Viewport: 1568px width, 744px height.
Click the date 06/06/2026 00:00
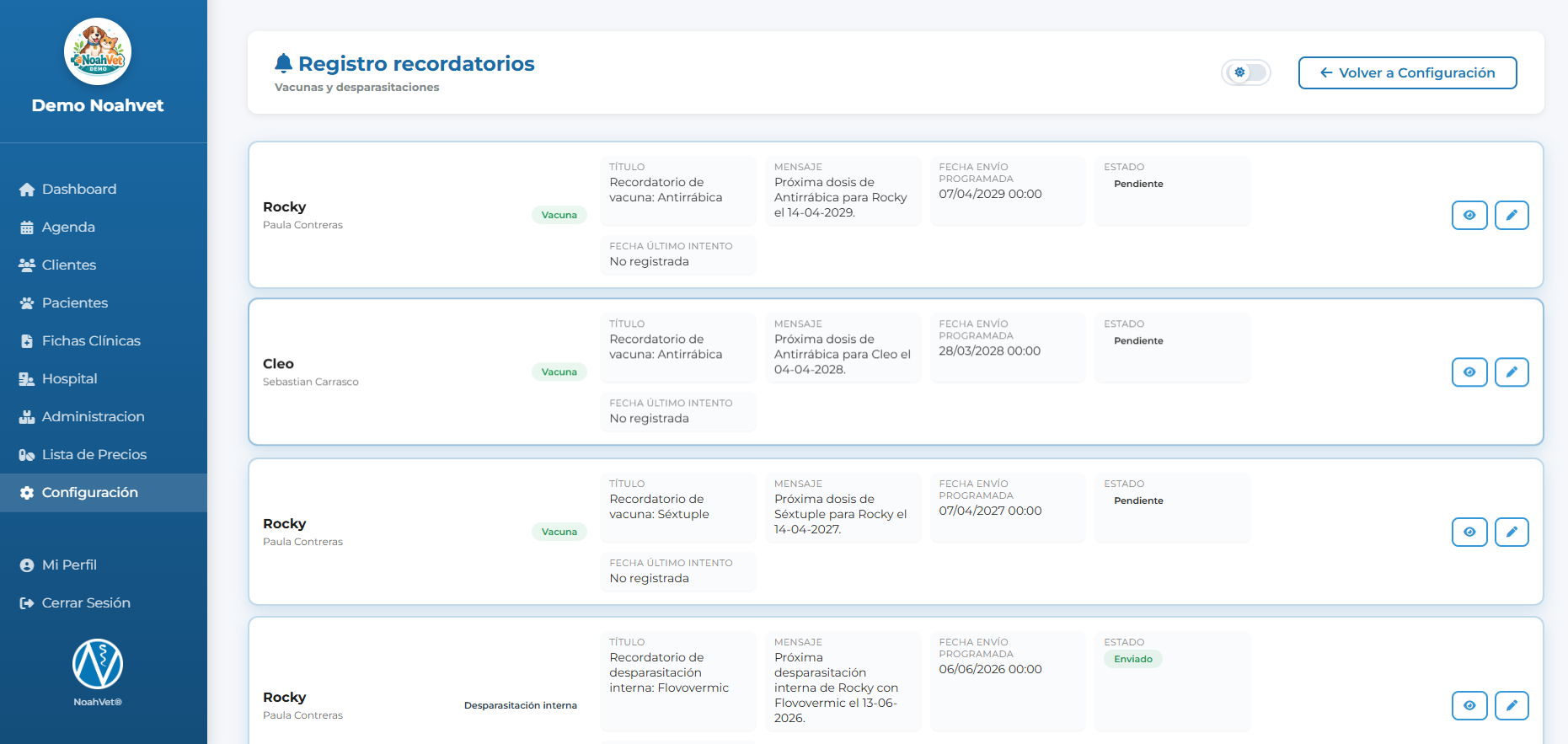click(x=990, y=669)
